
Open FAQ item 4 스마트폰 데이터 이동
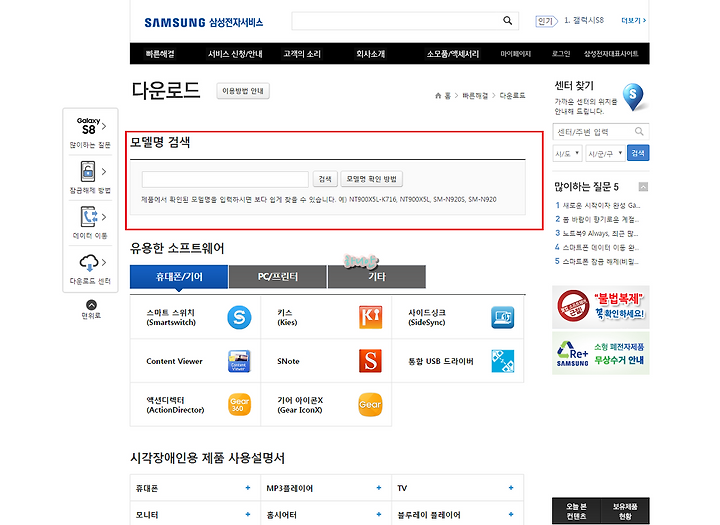click(597, 247)
